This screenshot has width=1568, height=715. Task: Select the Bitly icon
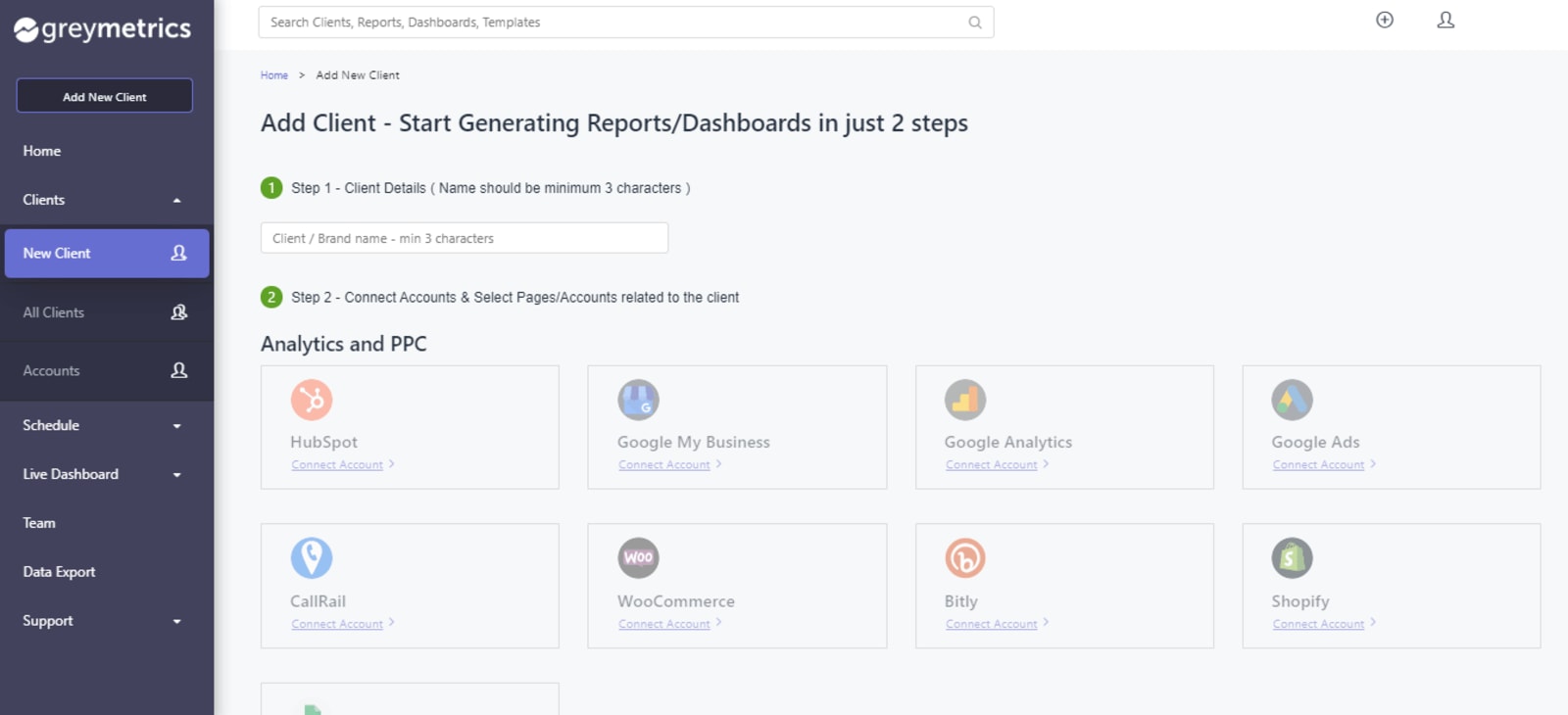point(965,558)
